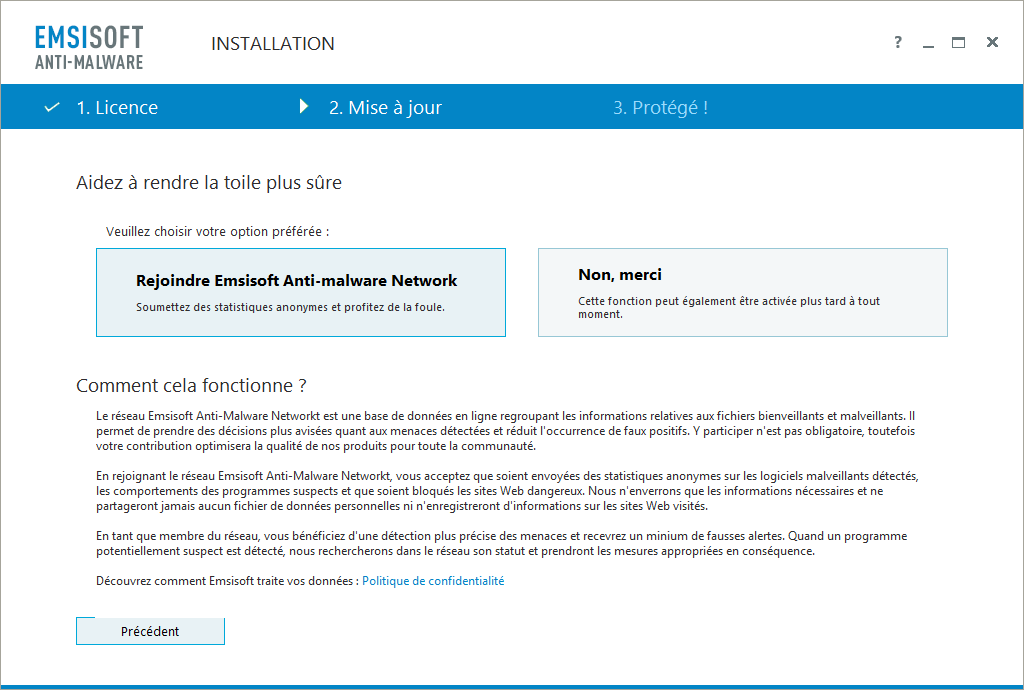Image resolution: width=1024 pixels, height=690 pixels.
Task: Click the Veuillez choisir votre option préférée label
Action: point(217,232)
